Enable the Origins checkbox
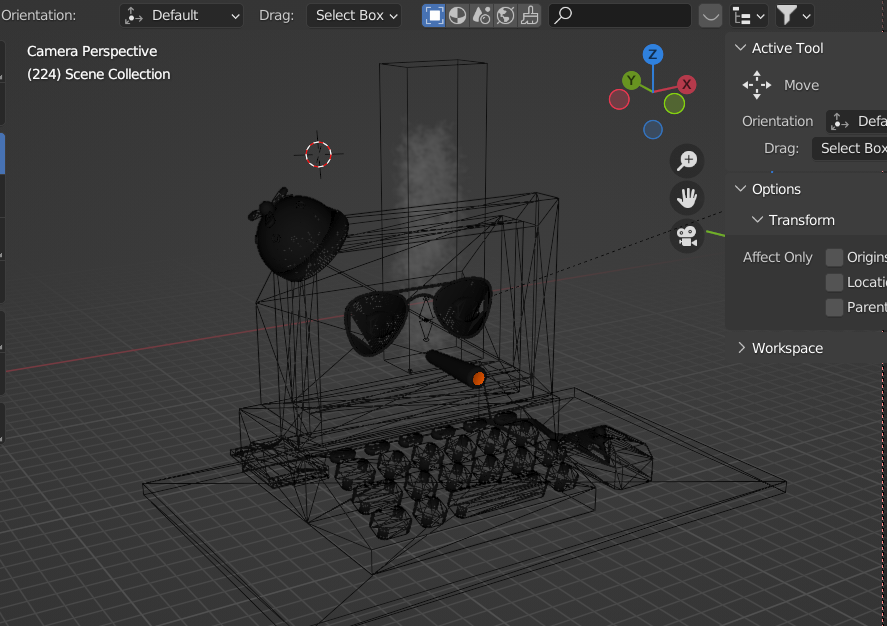Screen dimensions: 887x626 [x=834, y=257]
